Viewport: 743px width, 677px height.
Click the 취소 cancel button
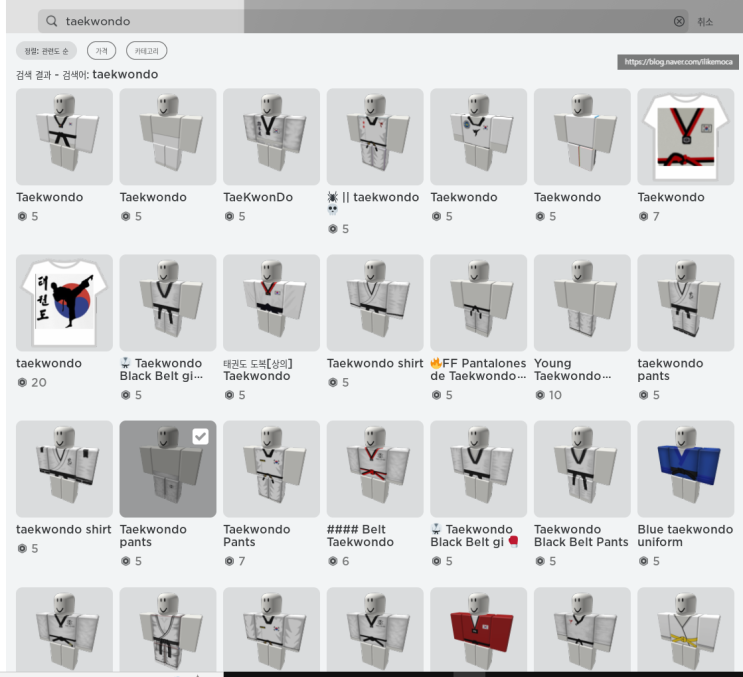(x=705, y=22)
